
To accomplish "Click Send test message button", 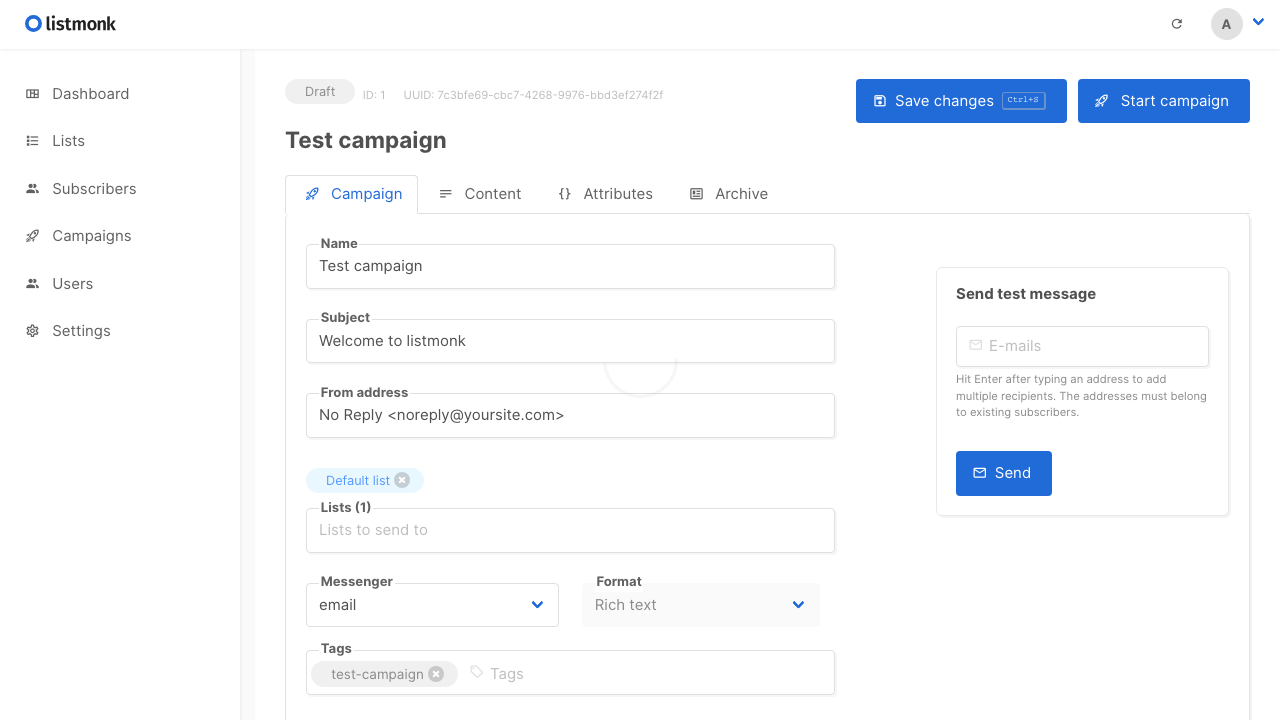I will point(1004,473).
